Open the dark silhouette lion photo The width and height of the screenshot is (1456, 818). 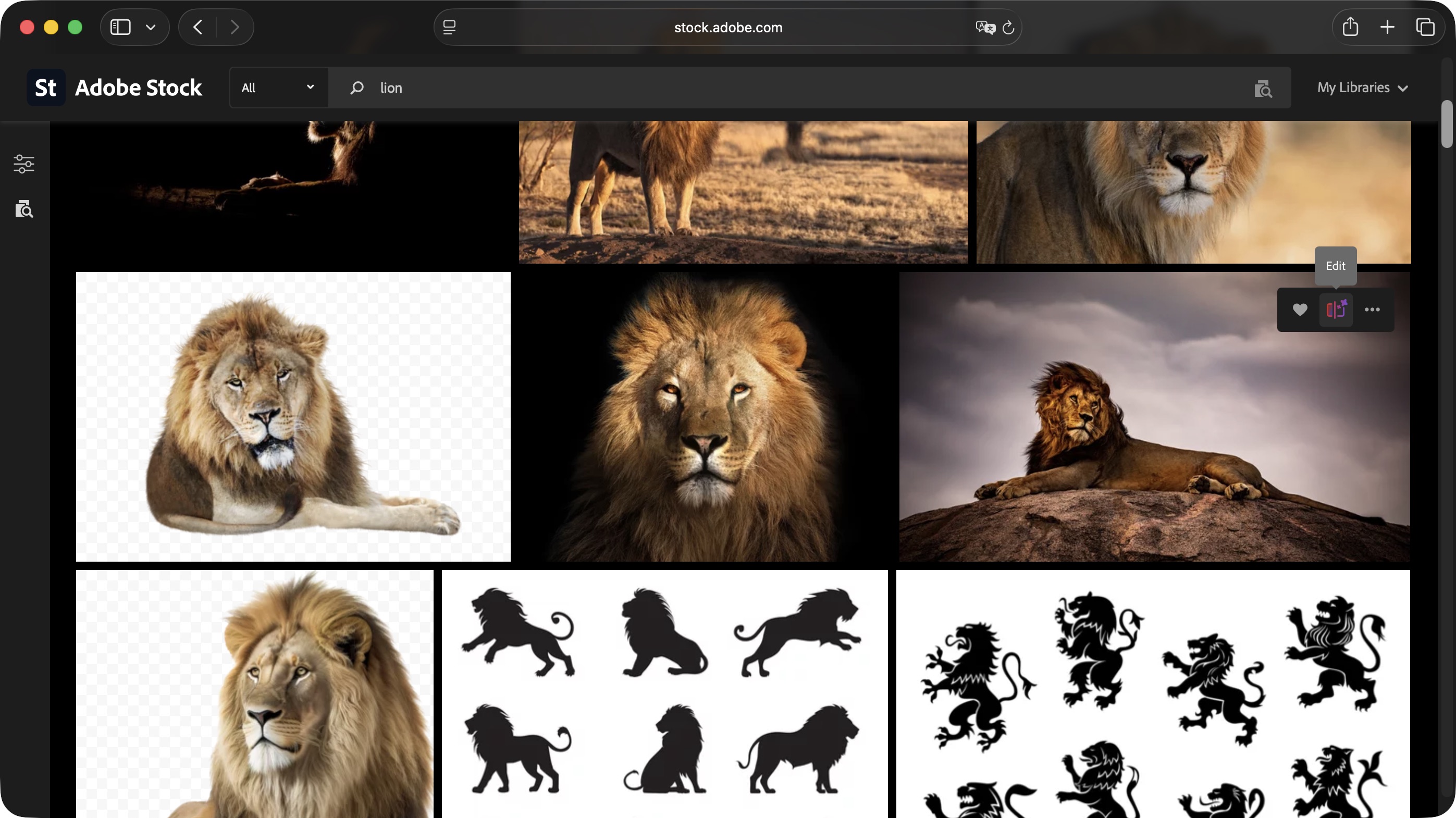click(x=293, y=192)
